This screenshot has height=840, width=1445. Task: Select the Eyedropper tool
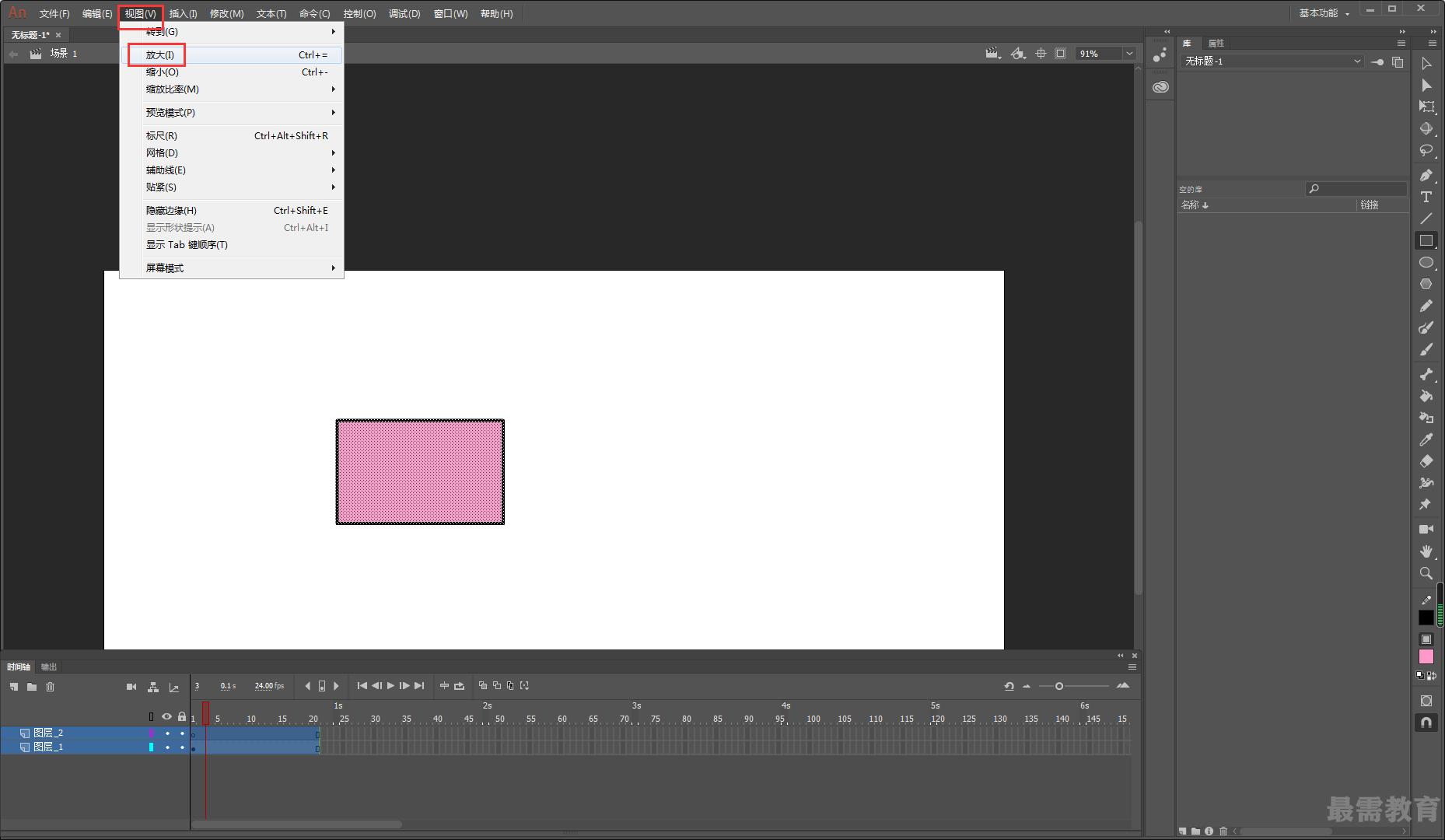[1426, 440]
